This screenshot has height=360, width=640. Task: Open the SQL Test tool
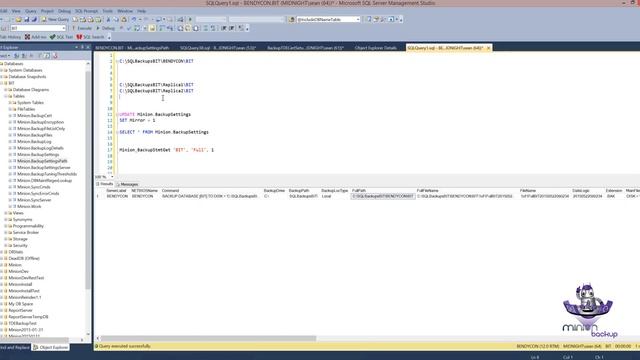click(x=61, y=37)
